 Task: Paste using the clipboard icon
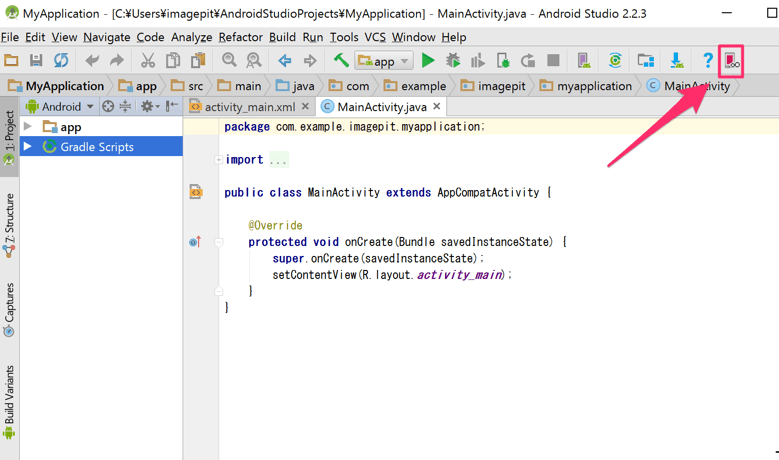tap(198, 61)
